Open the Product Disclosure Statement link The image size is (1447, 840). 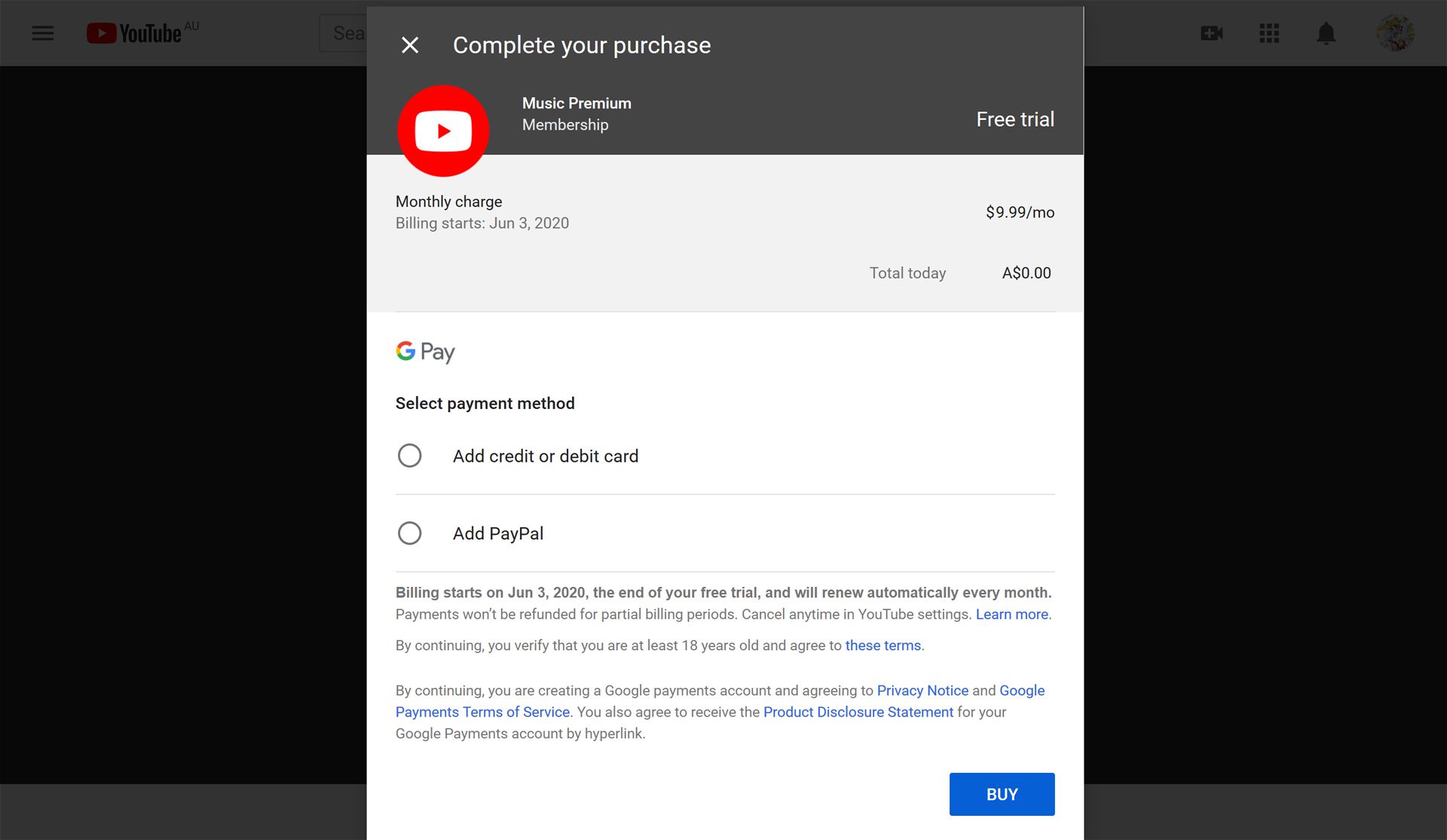tap(858, 712)
